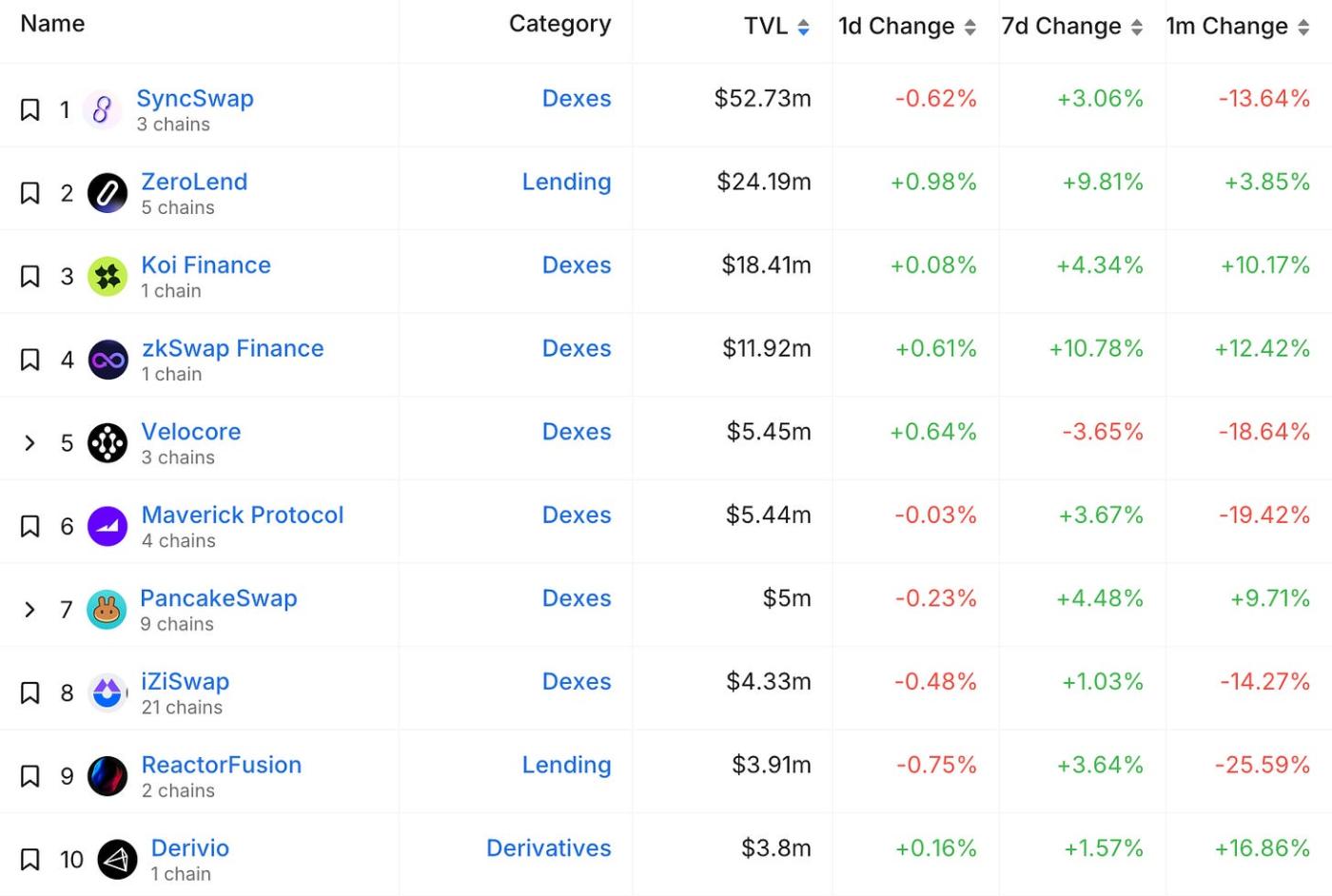The image size is (1332, 896).
Task: Click the zkSwap Finance logo icon
Action: [108, 360]
